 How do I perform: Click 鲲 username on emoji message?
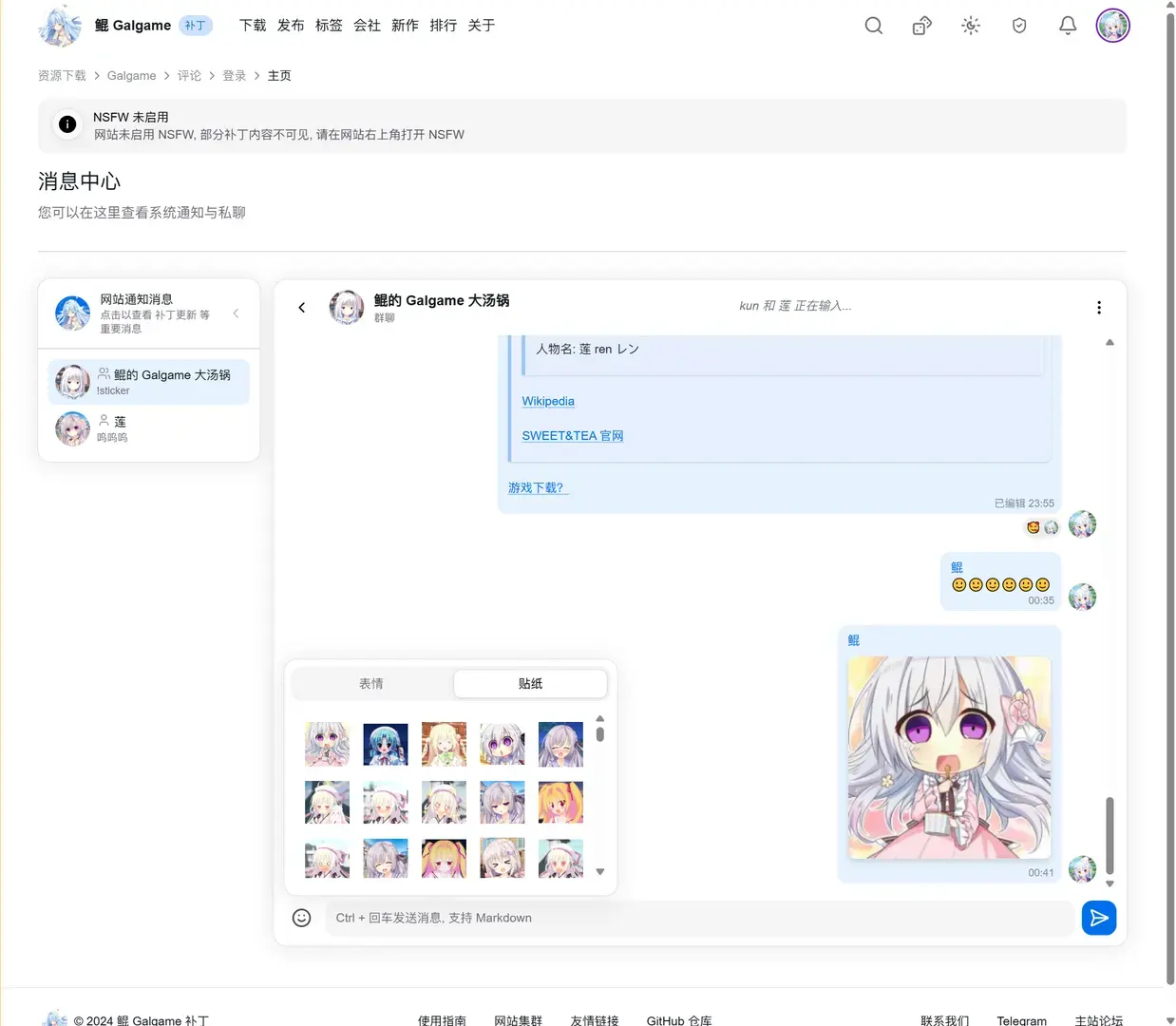pos(957,567)
